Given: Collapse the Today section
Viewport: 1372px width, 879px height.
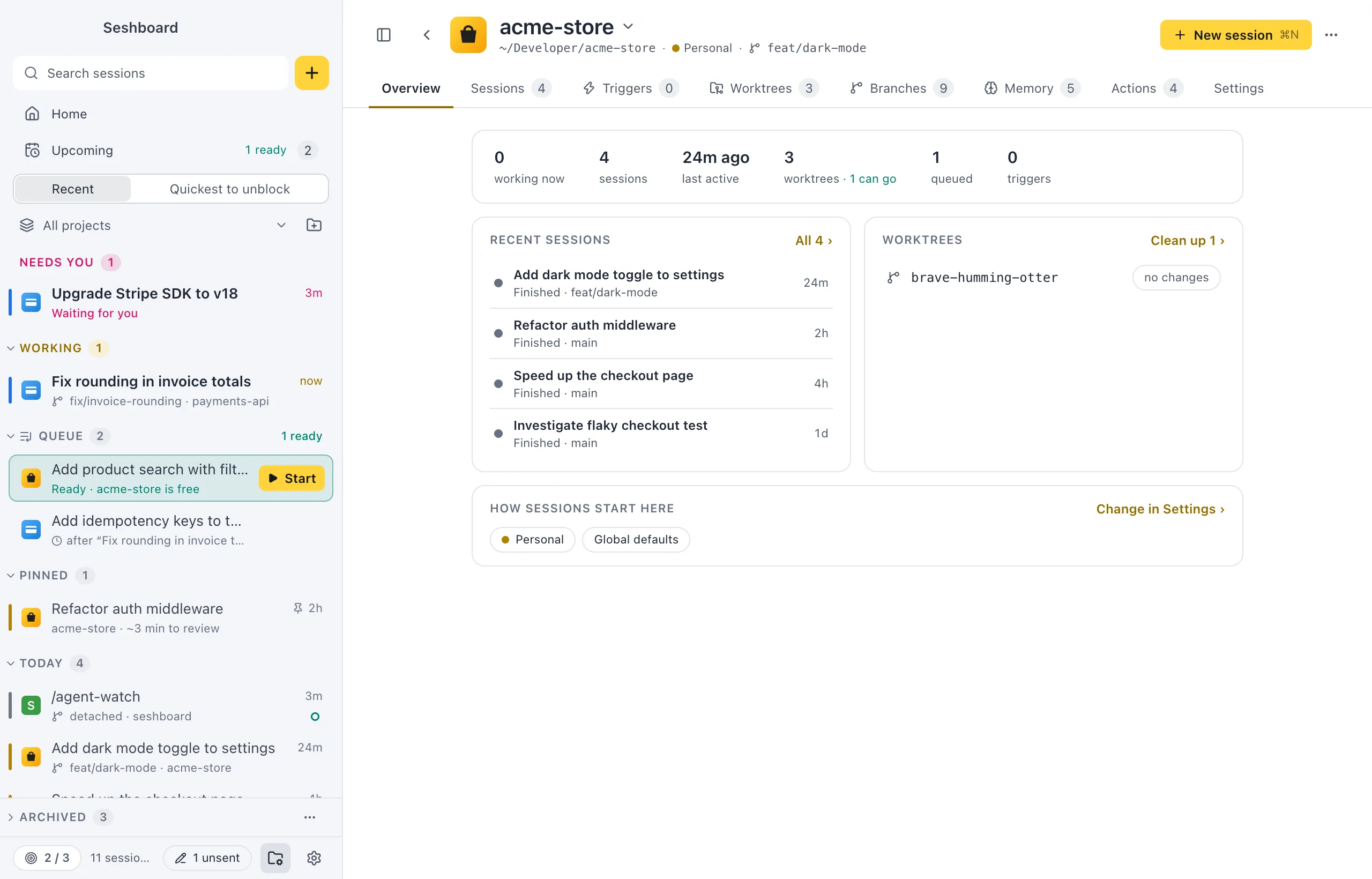Looking at the screenshot, I should tap(11, 663).
